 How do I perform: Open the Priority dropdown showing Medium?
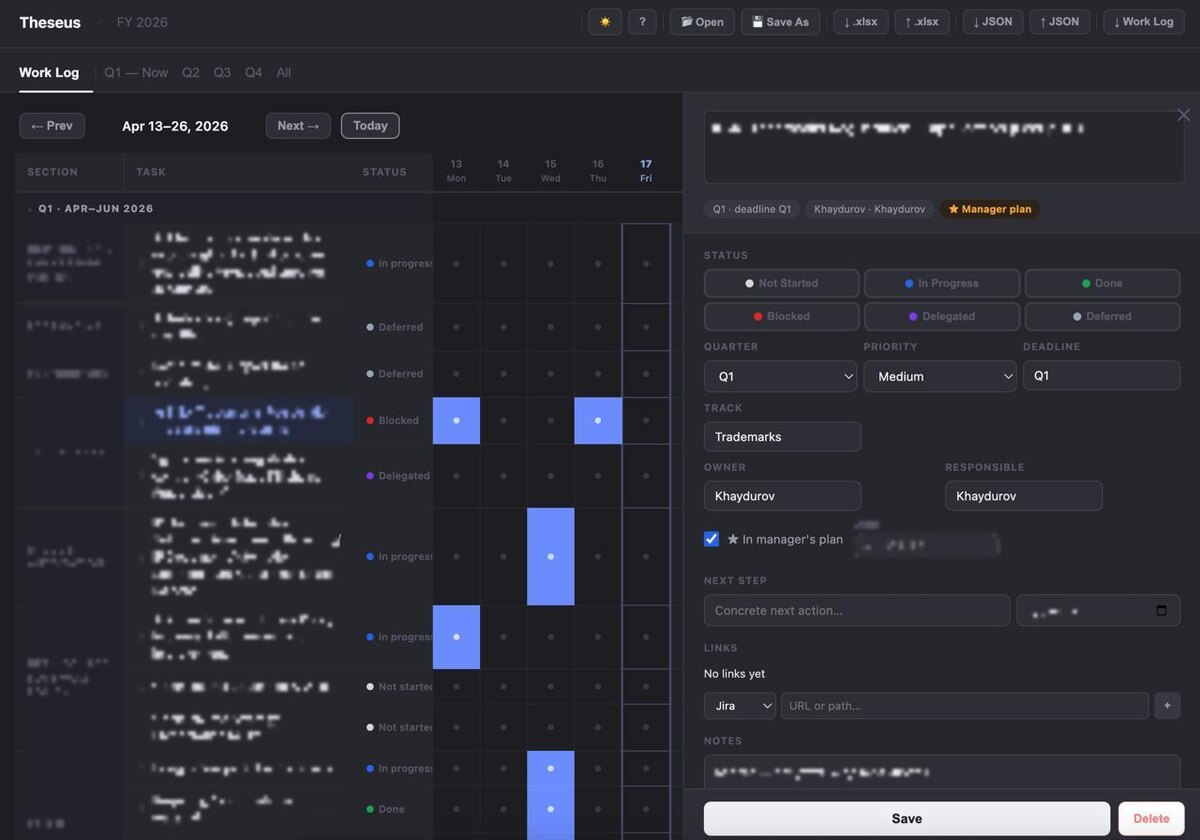pyautogui.click(x=940, y=376)
